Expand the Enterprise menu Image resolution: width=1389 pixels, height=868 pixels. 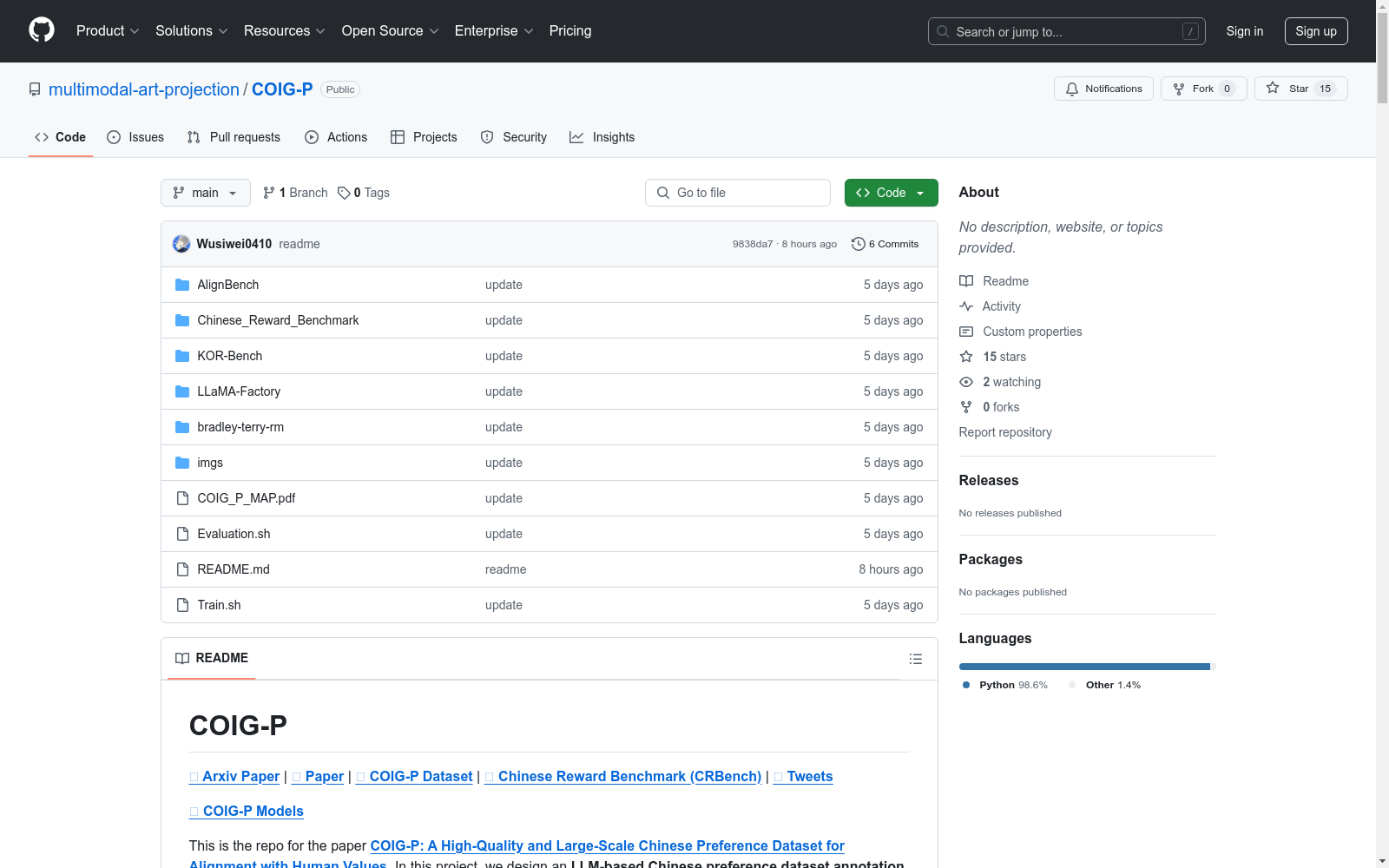494,31
